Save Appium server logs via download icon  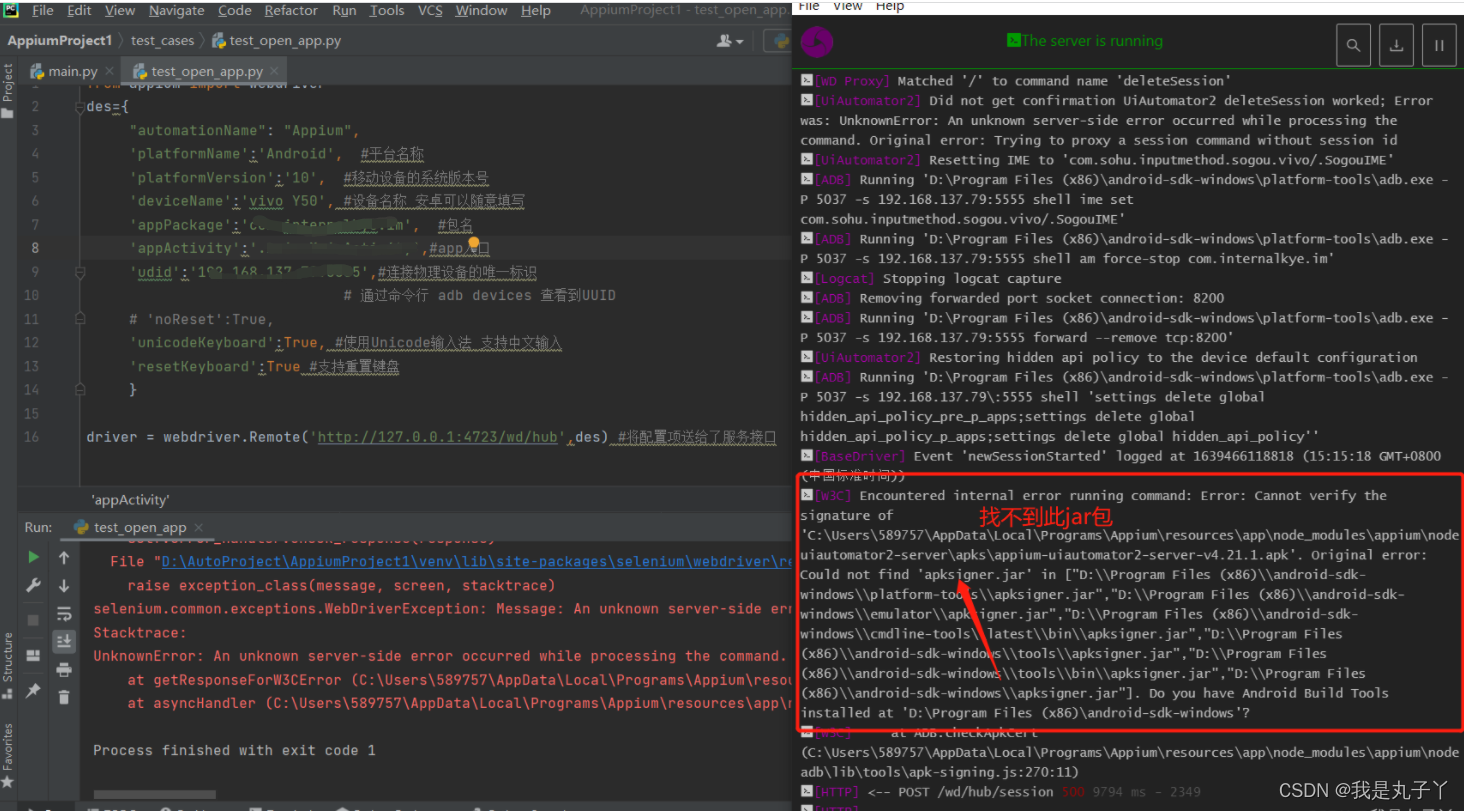pos(1396,45)
